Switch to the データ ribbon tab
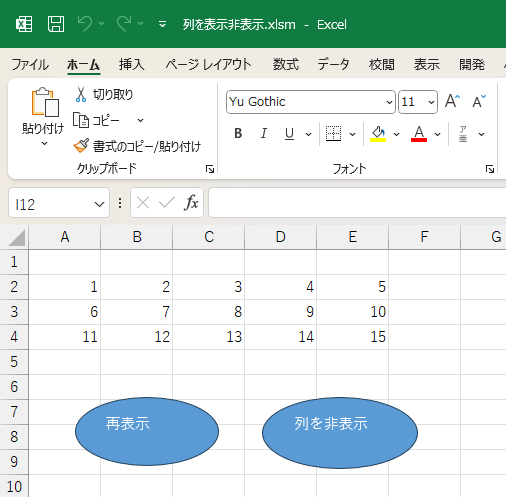506x497 pixels. point(333,64)
